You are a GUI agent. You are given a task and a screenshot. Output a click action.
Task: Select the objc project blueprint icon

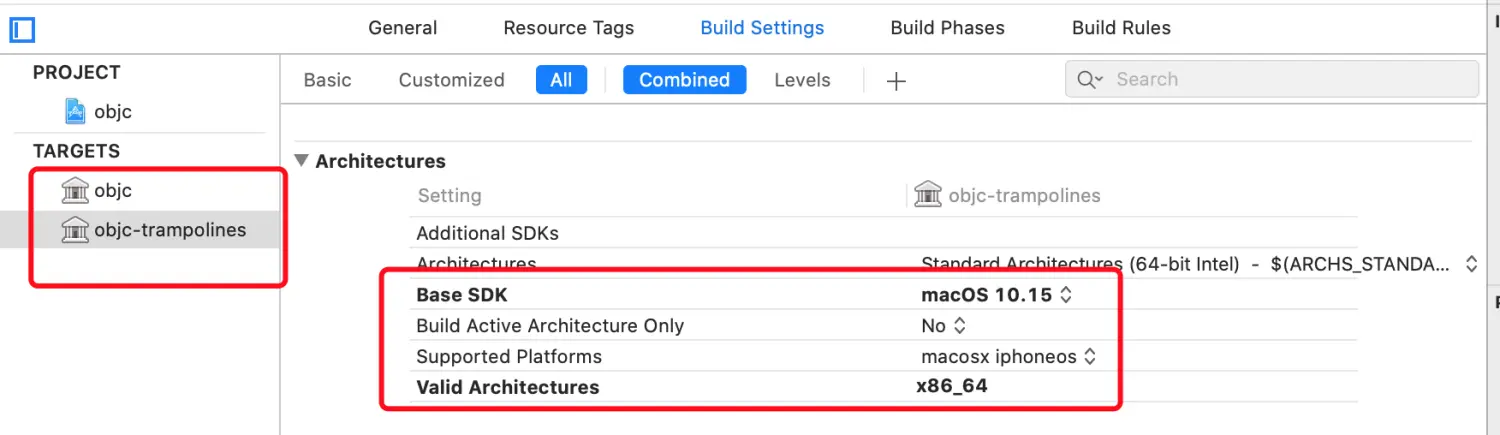[x=75, y=111]
